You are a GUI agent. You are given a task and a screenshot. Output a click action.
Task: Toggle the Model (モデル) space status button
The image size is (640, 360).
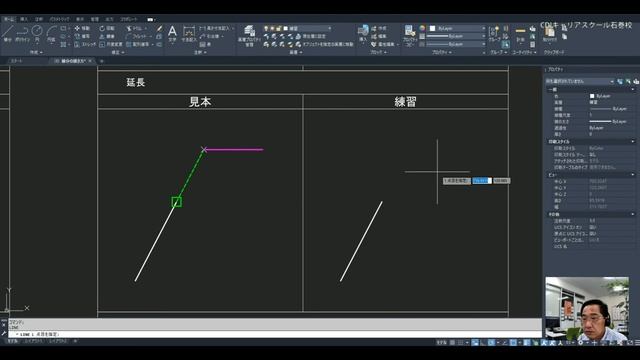coord(441,342)
